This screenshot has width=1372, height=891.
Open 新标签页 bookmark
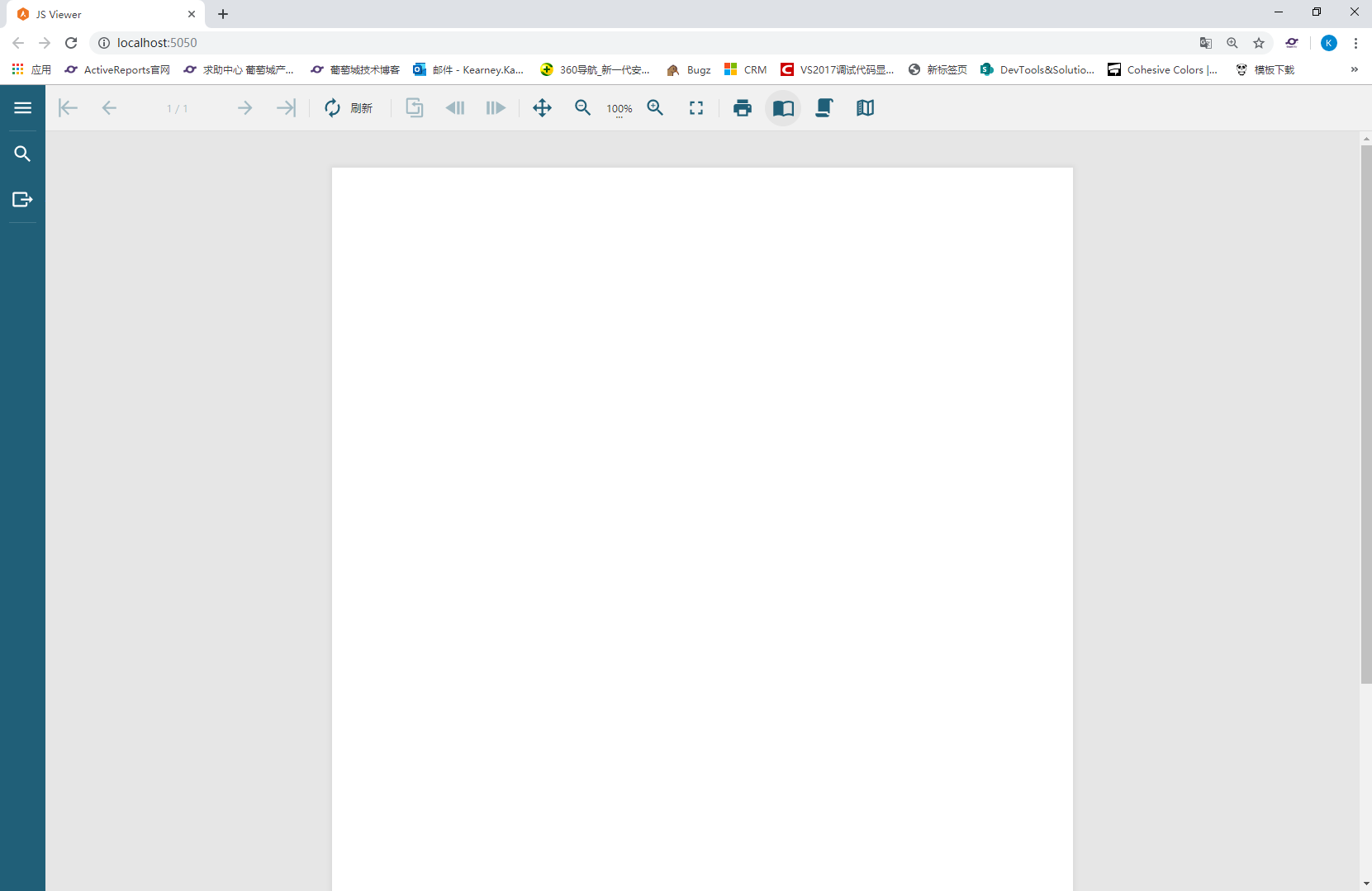coord(938,69)
